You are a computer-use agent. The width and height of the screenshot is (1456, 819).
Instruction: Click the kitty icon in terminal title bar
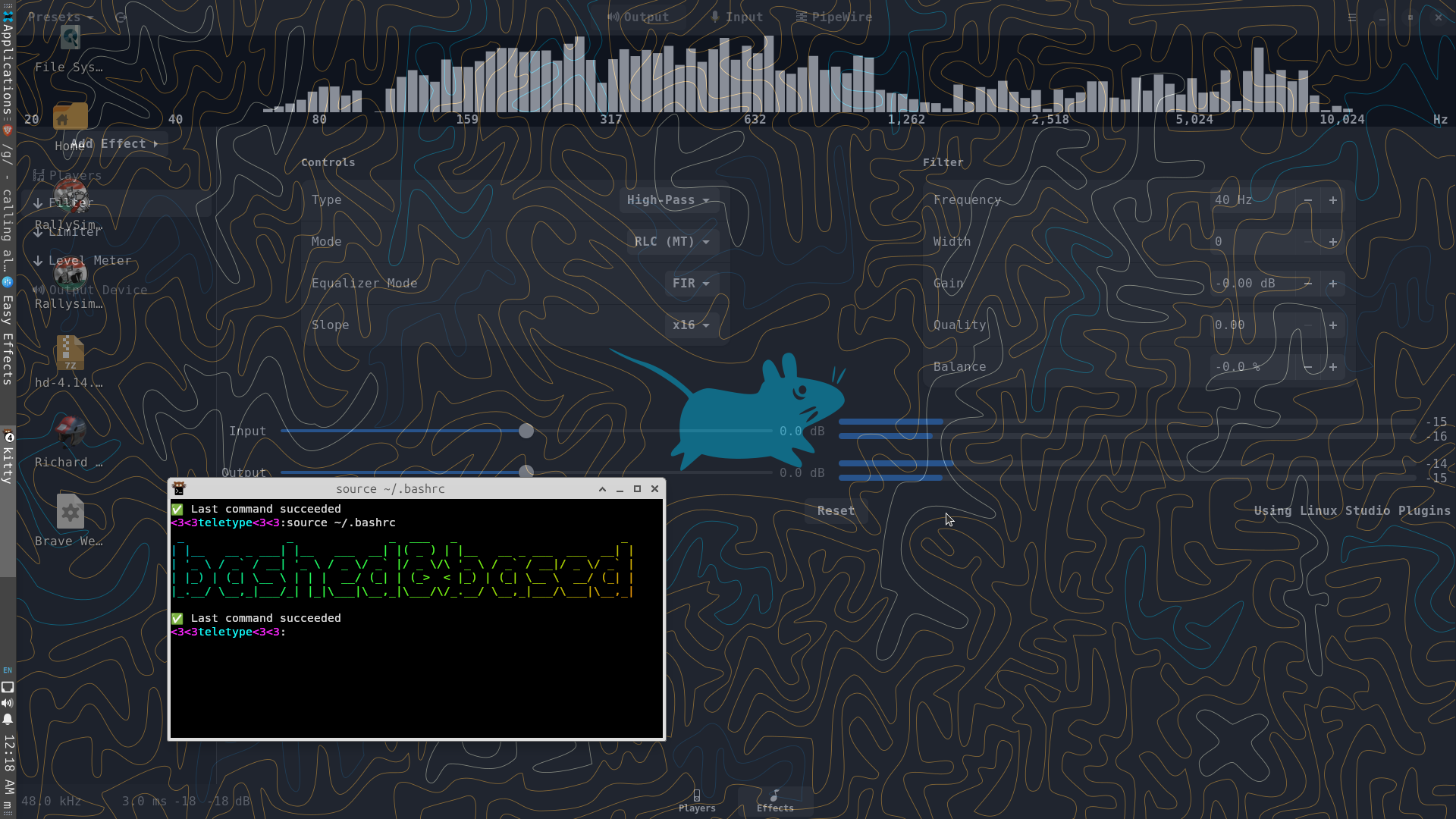click(179, 489)
